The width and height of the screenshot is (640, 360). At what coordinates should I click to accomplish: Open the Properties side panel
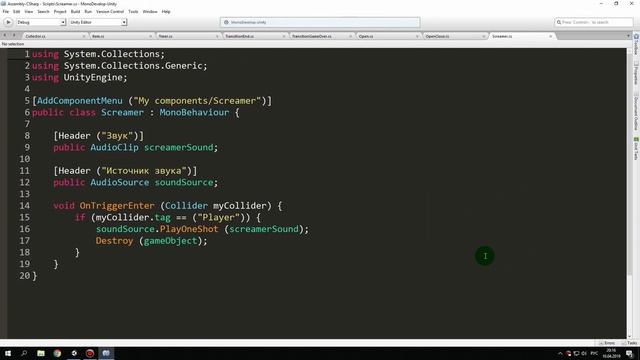636,73
